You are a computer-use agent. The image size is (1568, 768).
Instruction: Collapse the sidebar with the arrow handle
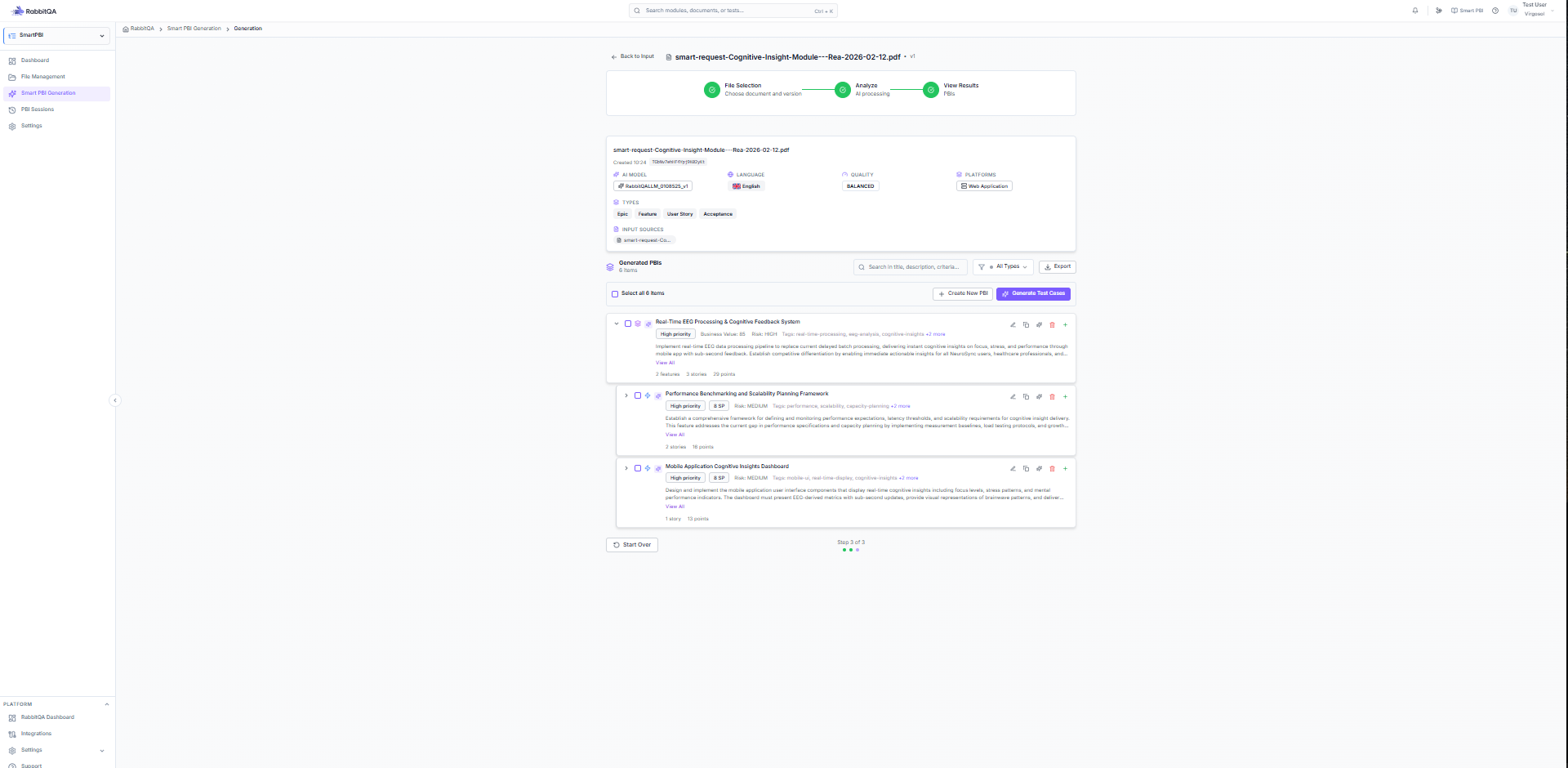pos(115,400)
